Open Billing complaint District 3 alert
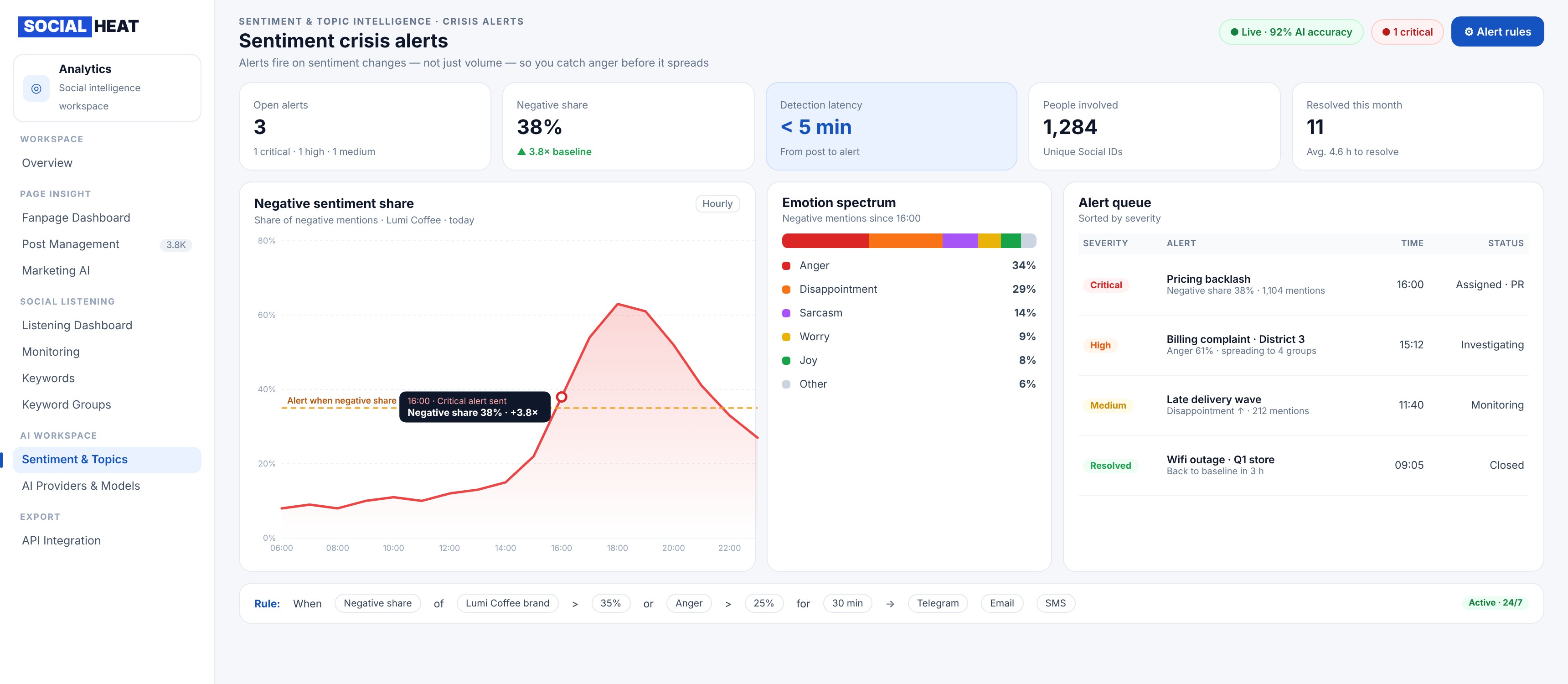 coord(1303,345)
